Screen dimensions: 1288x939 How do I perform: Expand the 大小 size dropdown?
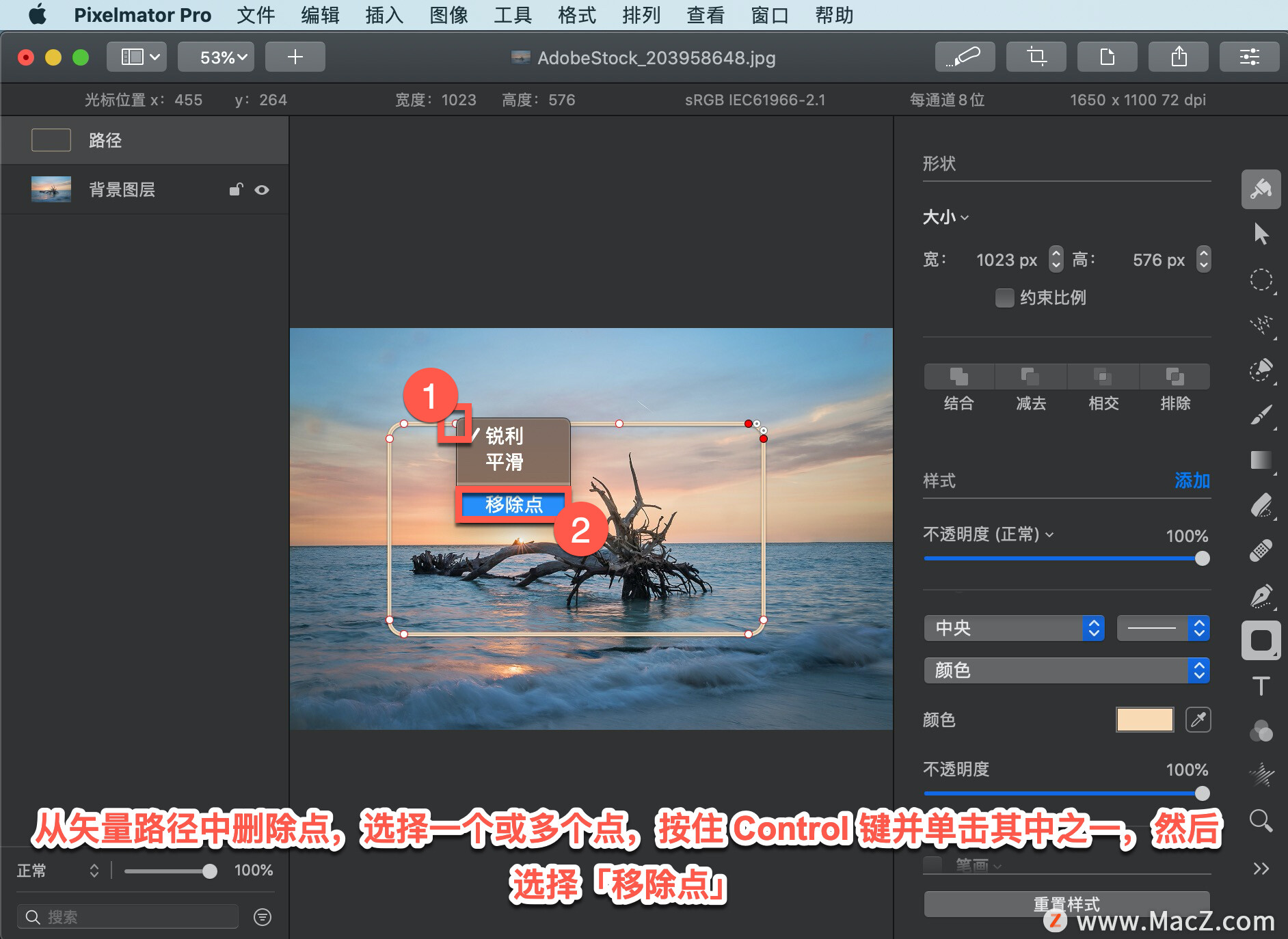pyautogui.click(x=945, y=217)
